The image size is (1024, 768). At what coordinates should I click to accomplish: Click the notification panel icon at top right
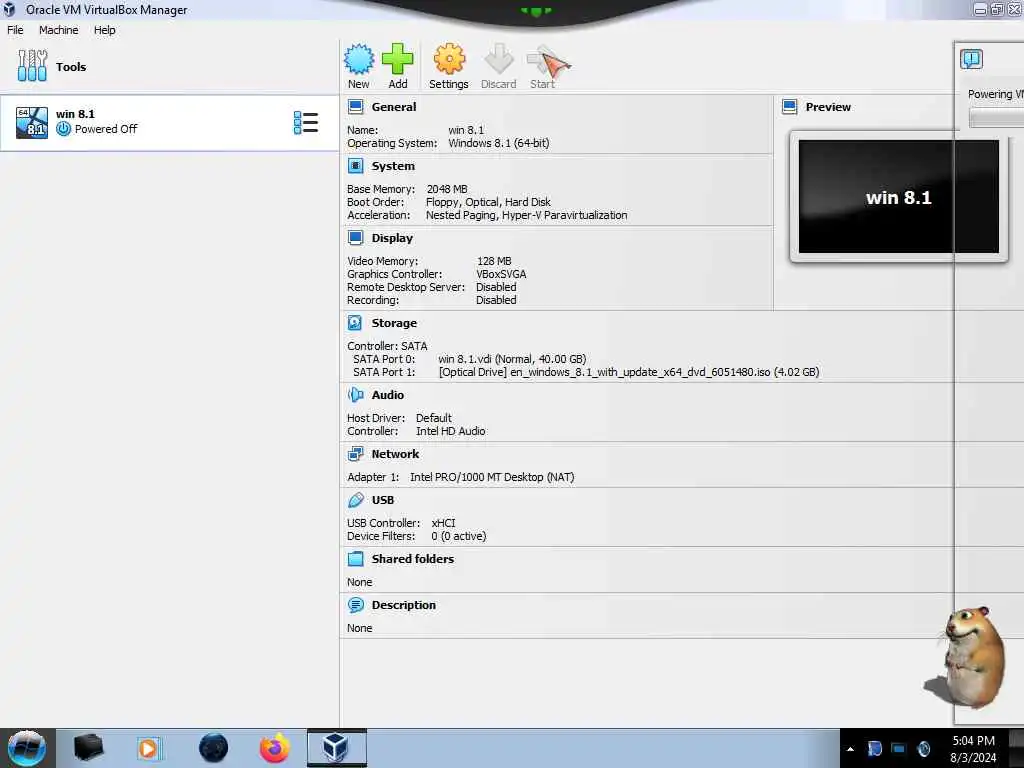click(971, 59)
